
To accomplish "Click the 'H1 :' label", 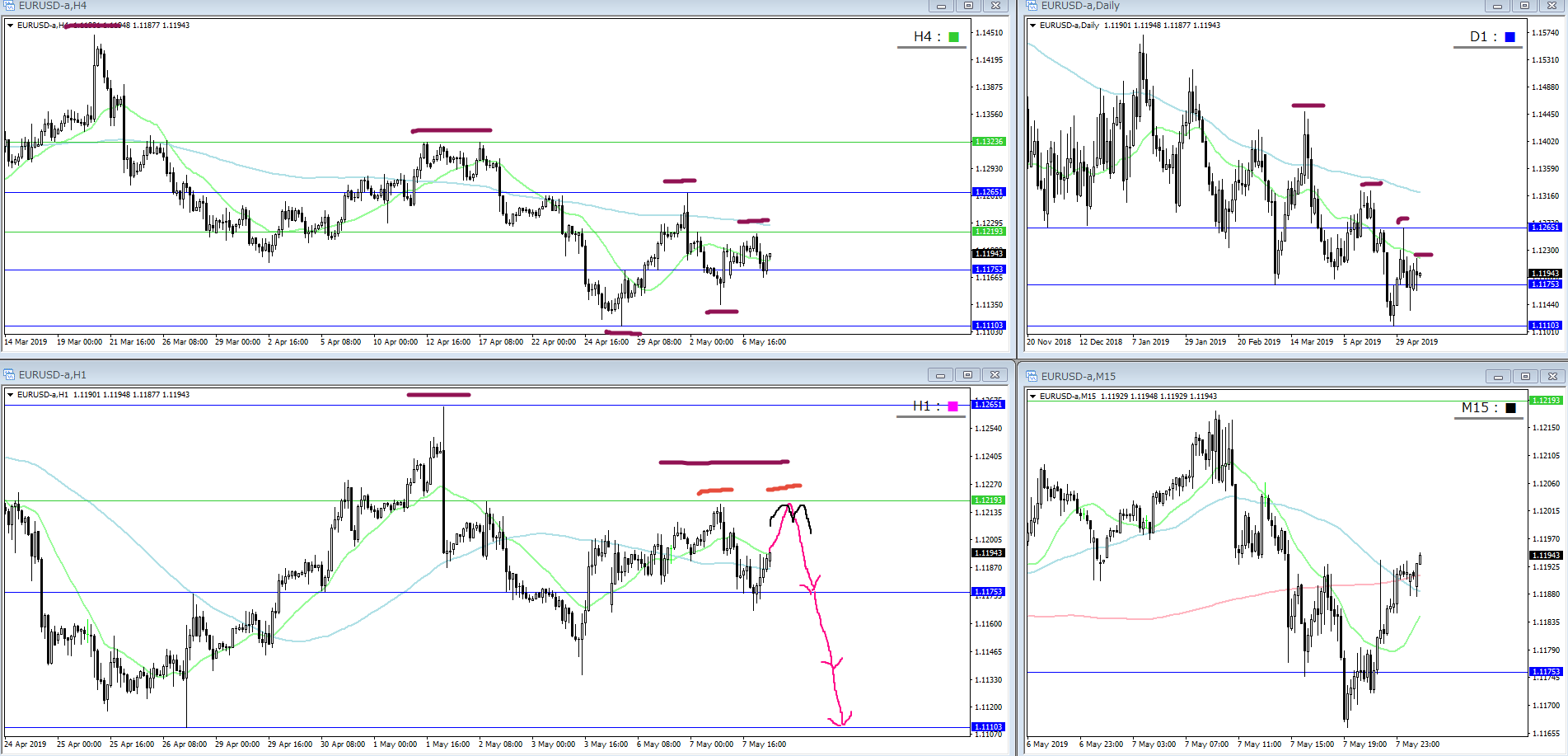I will pyautogui.click(x=926, y=406).
